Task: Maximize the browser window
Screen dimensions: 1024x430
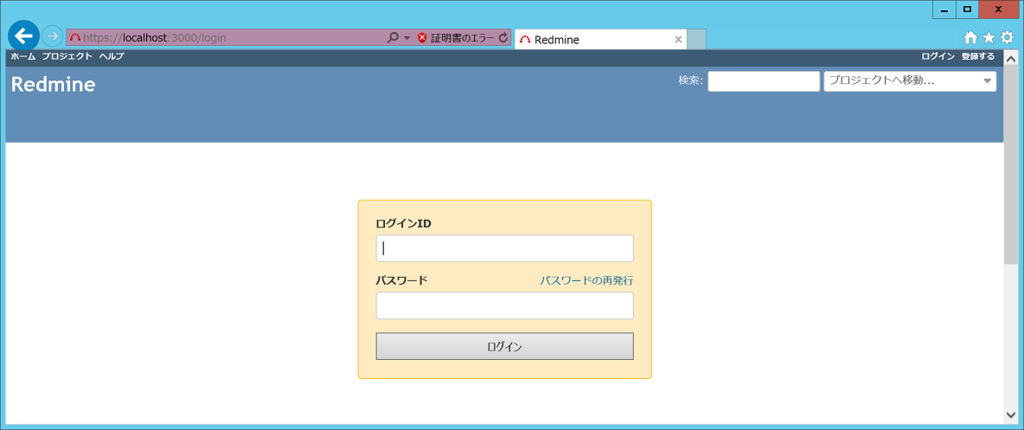Action: pos(967,10)
